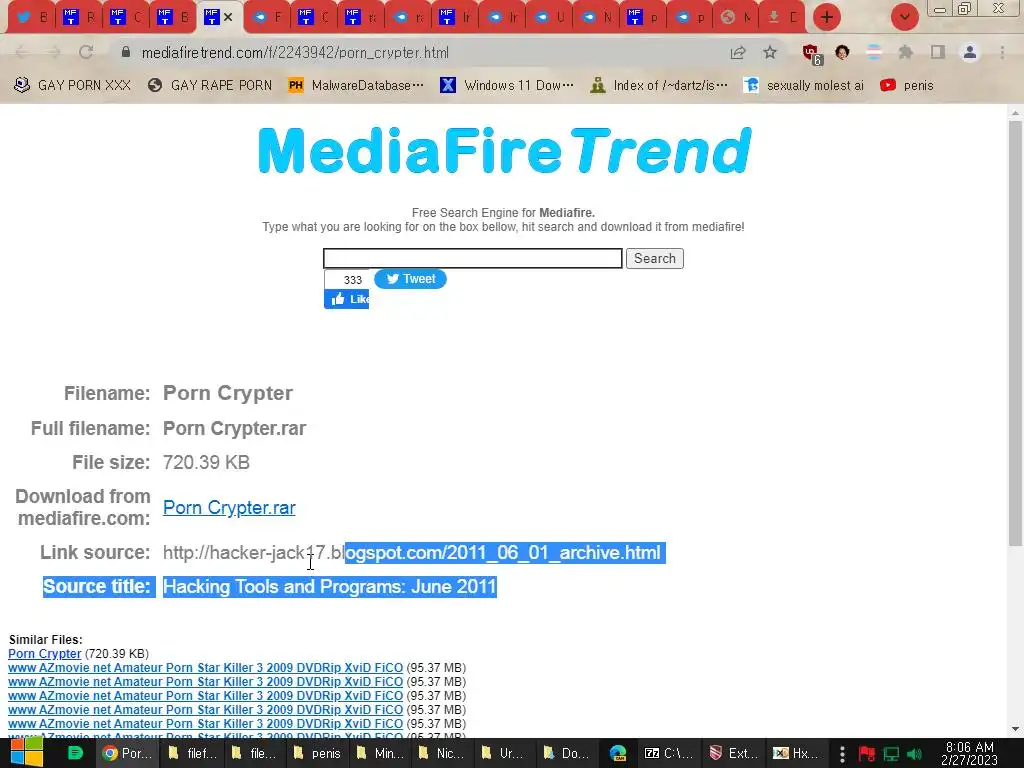Image resolution: width=1024 pixels, height=768 pixels.
Task: Click the 'Source title:' label
Action: coord(97,586)
